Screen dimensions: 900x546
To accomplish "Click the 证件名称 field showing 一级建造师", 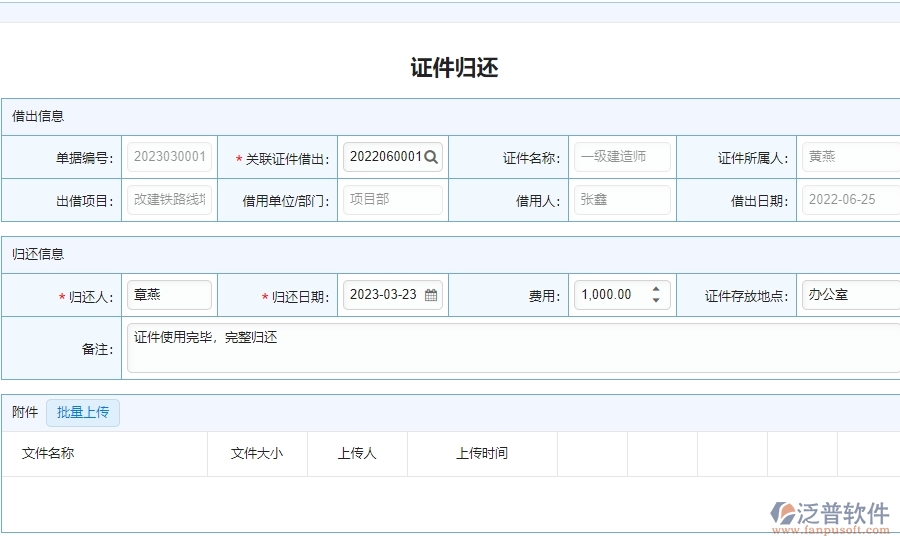I will tap(621, 157).
